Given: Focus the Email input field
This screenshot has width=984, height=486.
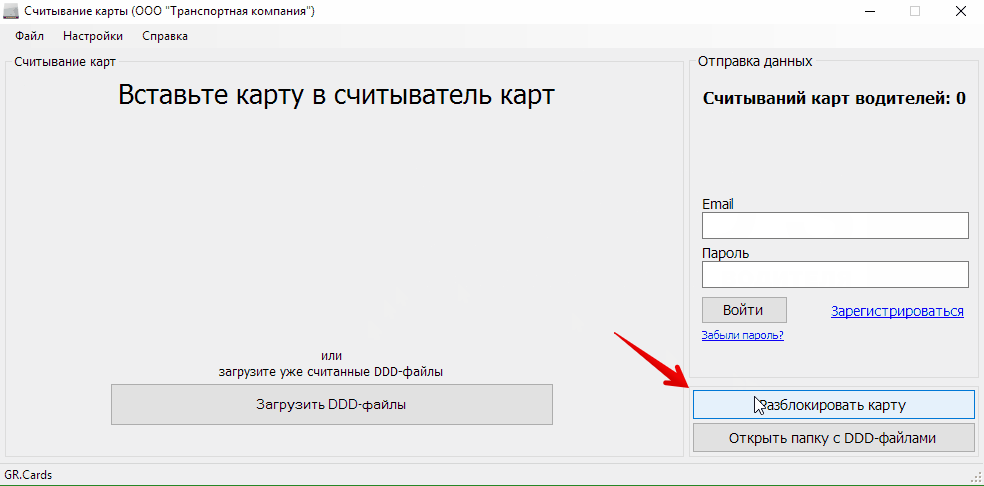Looking at the screenshot, I should pos(835,225).
